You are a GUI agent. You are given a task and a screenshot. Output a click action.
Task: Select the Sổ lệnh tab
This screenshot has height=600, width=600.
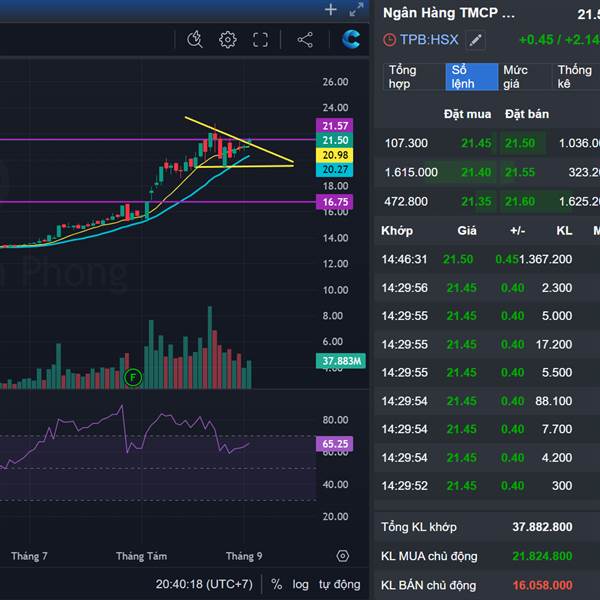(471, 77)
